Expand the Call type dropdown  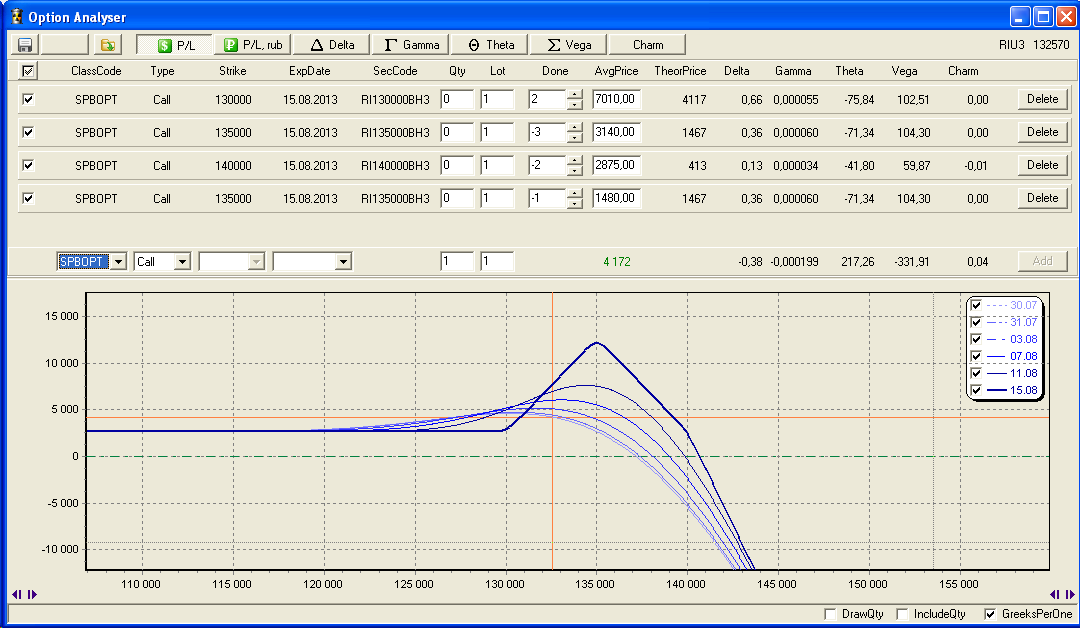point(182,262)
